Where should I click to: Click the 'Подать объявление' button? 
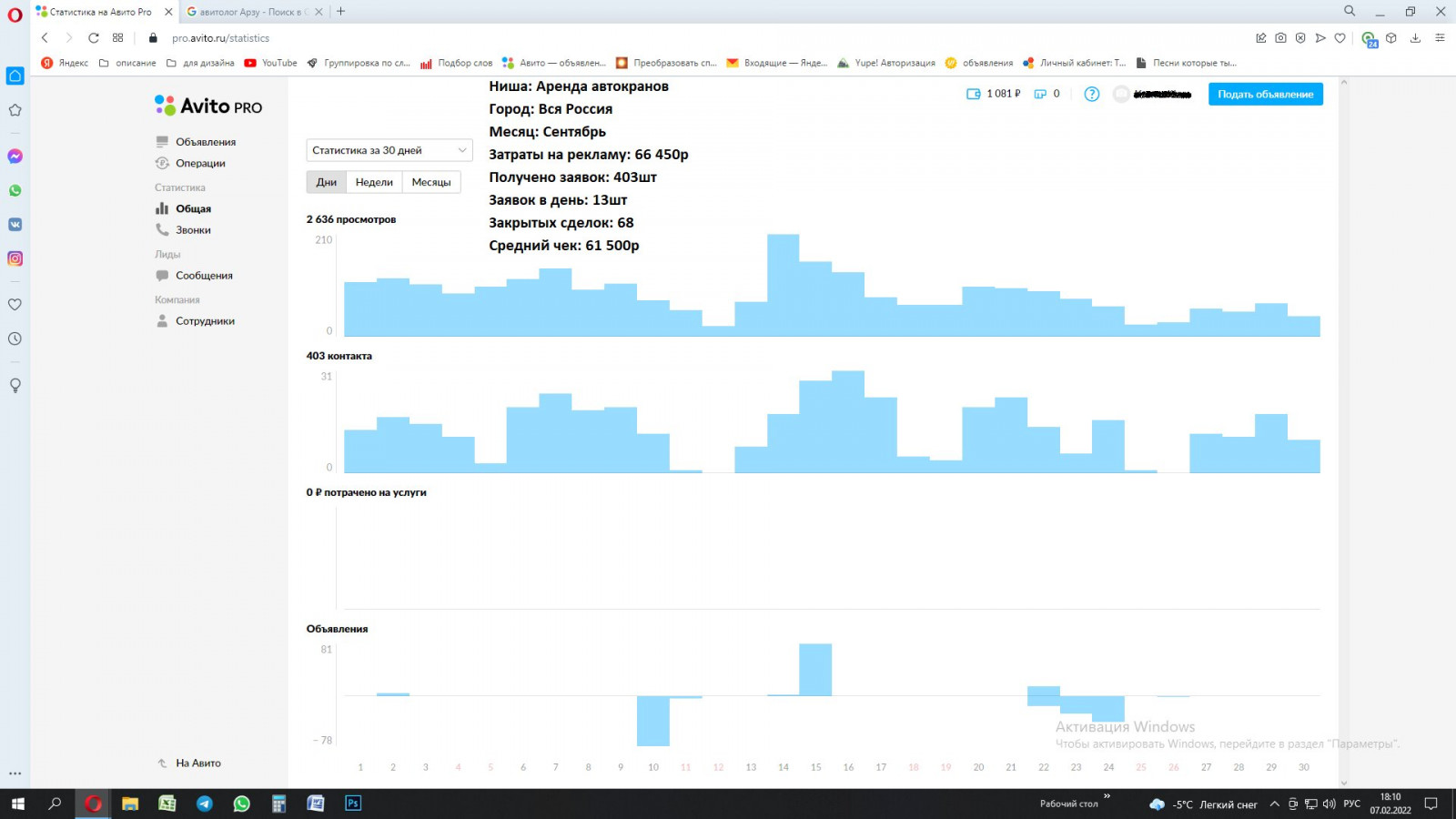(1266, 94)
